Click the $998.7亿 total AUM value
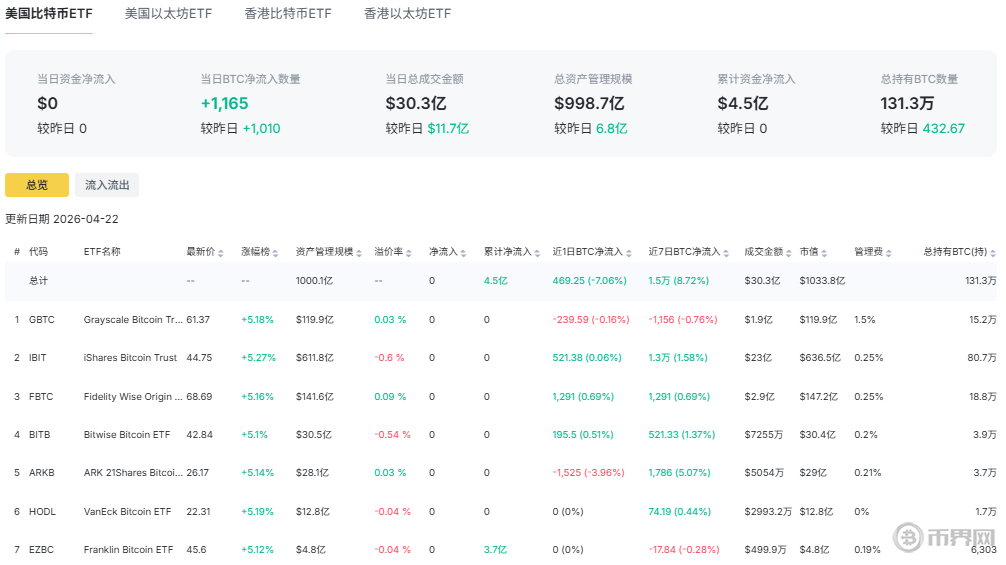Viewport: 1006px width, 565px height. [x=589, y=103]
